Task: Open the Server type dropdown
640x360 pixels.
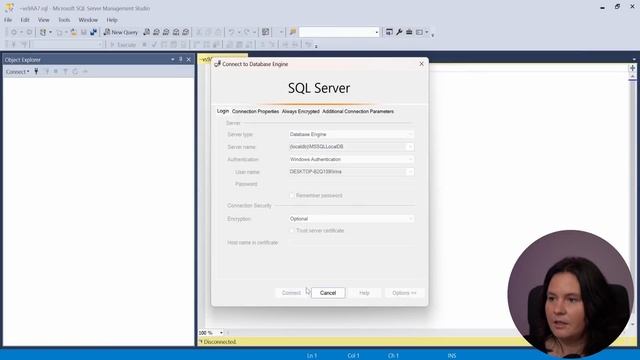Action: (x=351, y=134)
